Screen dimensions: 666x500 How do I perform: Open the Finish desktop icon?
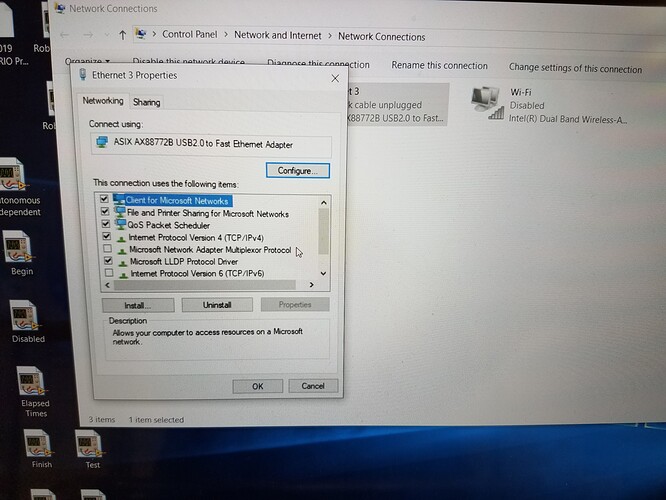pyautogui.click(x=39, y=449)
